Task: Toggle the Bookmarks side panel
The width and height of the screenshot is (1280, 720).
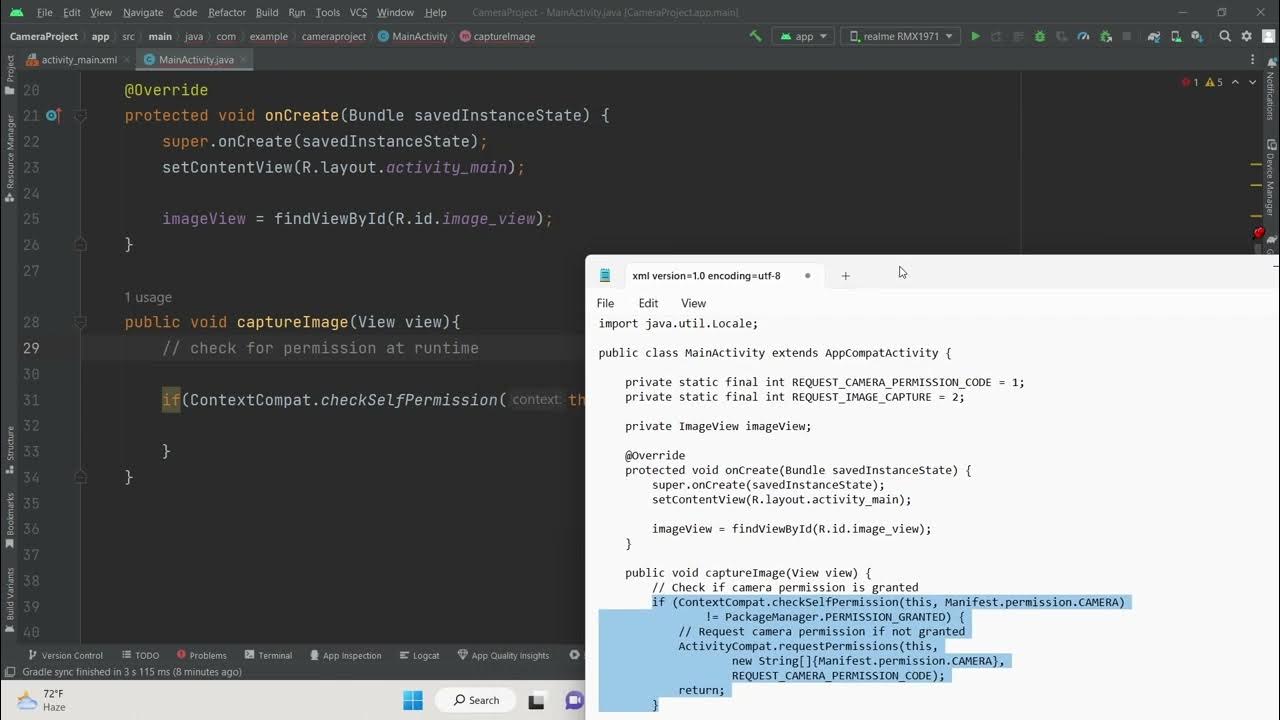Action: point(10,515)
